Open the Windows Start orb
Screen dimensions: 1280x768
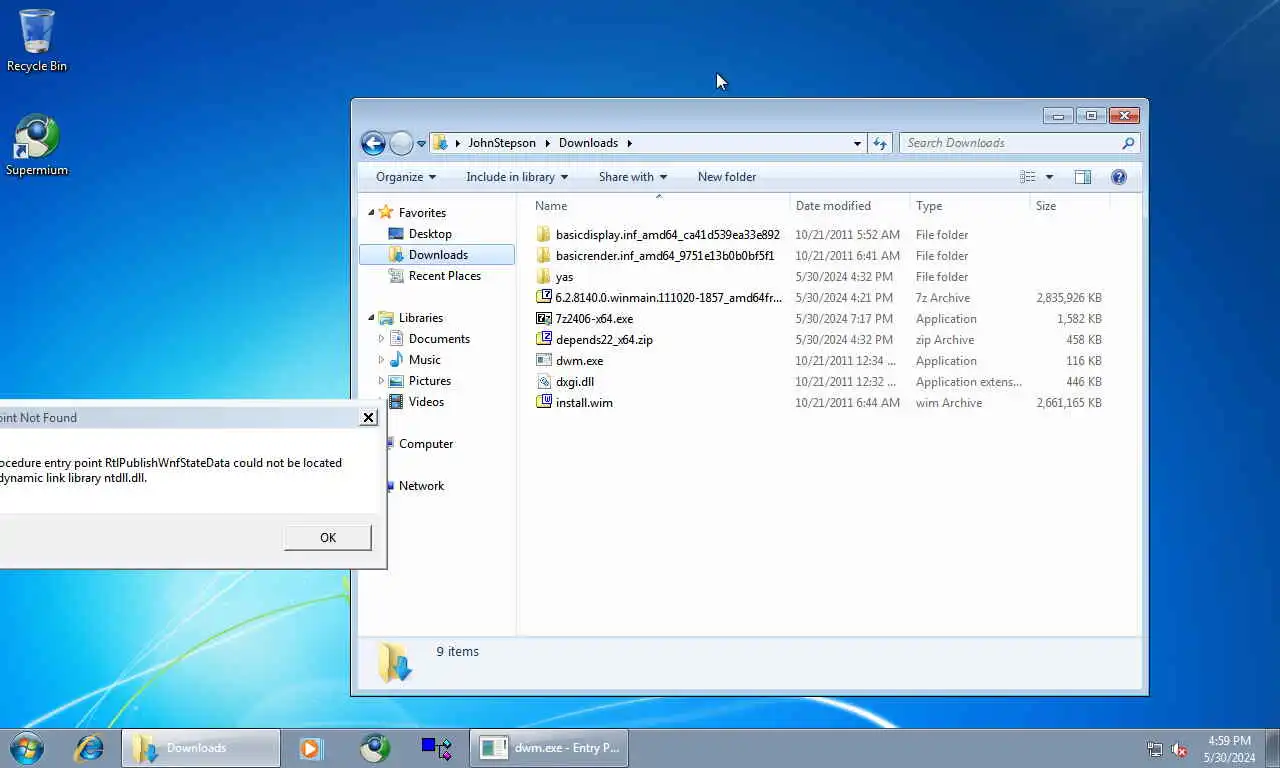point(27,748)
